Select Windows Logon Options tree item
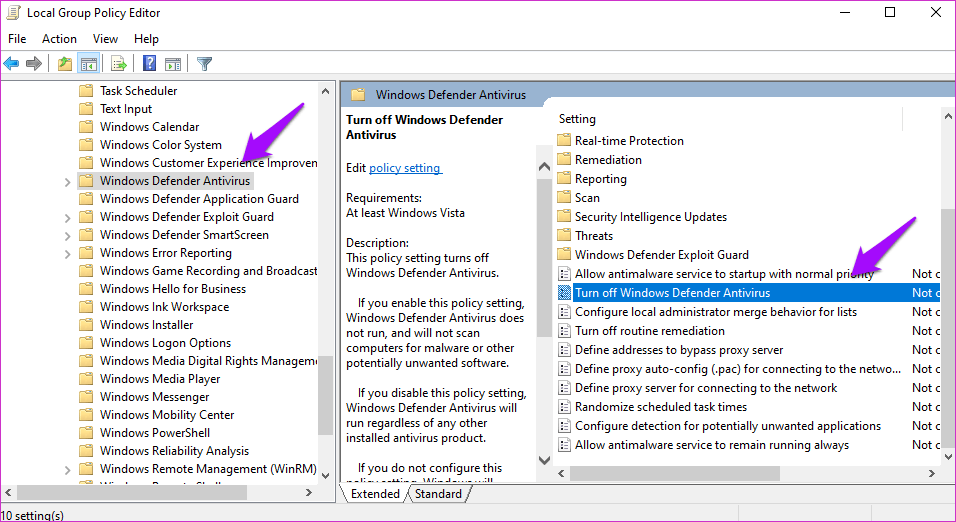Screen dimensions: 956x522 165,343
